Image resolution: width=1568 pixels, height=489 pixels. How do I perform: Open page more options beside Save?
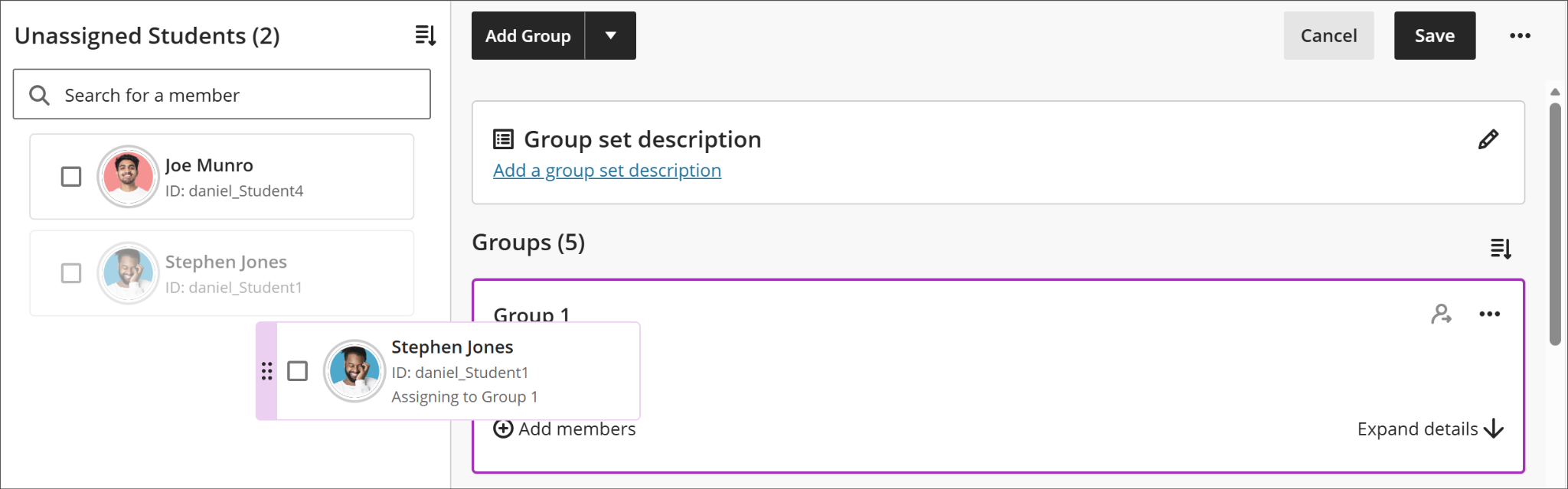pyautogui.click(x=1520, y=36)
